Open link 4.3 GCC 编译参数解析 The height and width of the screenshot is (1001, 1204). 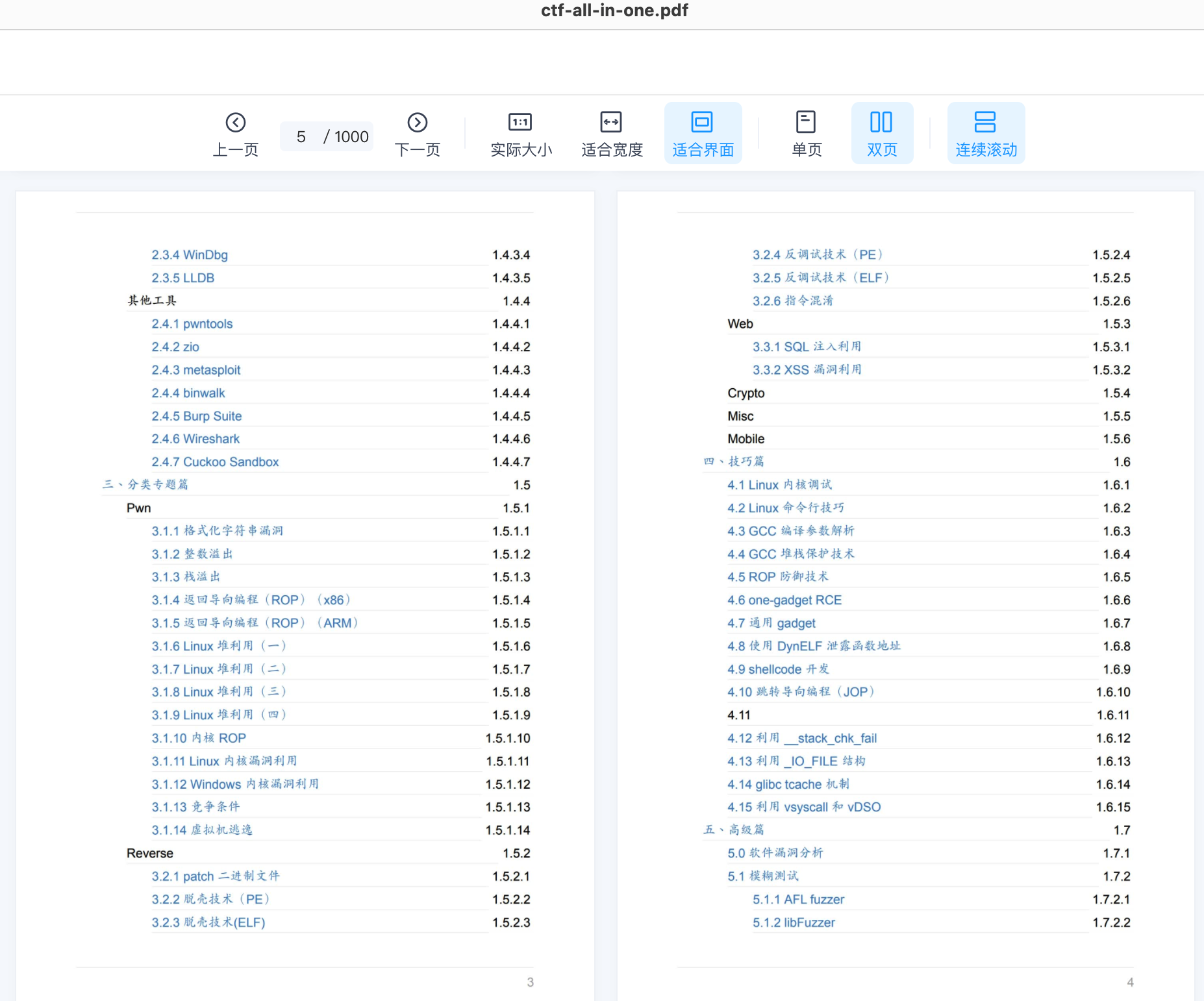791,531
